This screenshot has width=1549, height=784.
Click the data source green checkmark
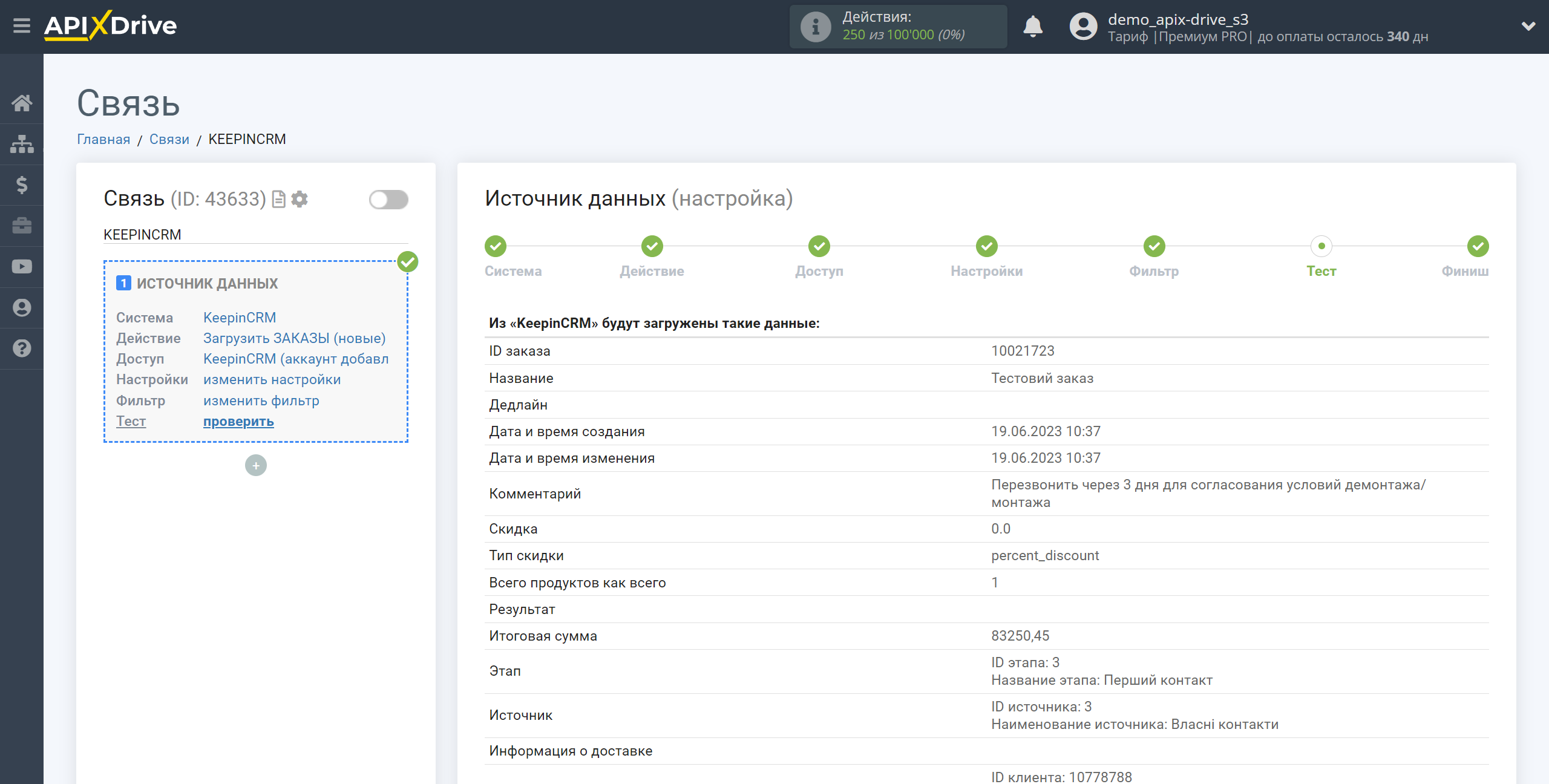click(408, 262)
